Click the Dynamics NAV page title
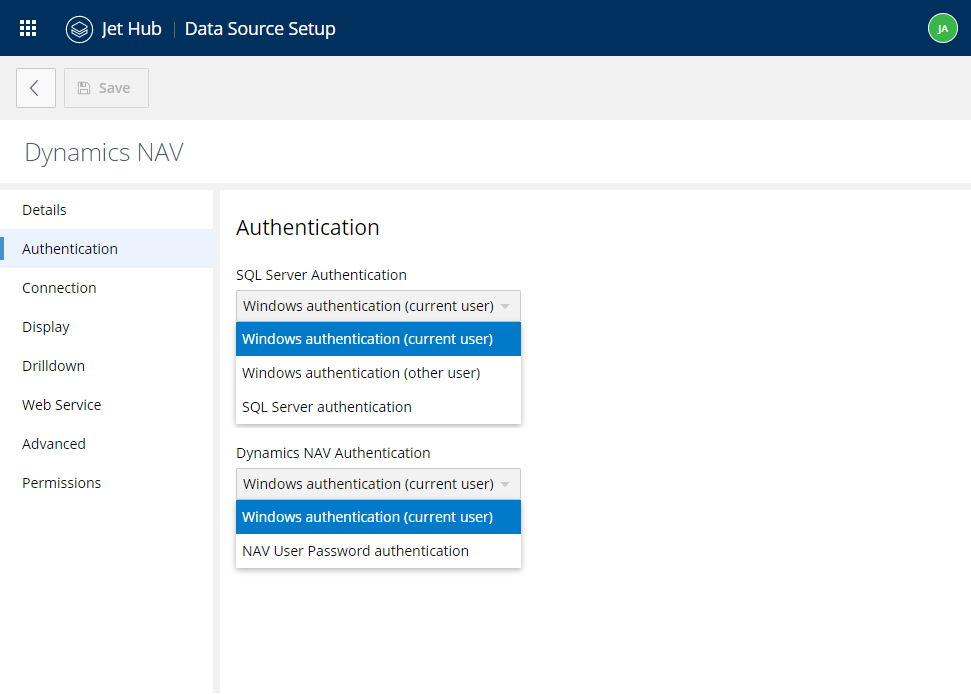Screen dimensions: 971x694 (x=104, y=152)
